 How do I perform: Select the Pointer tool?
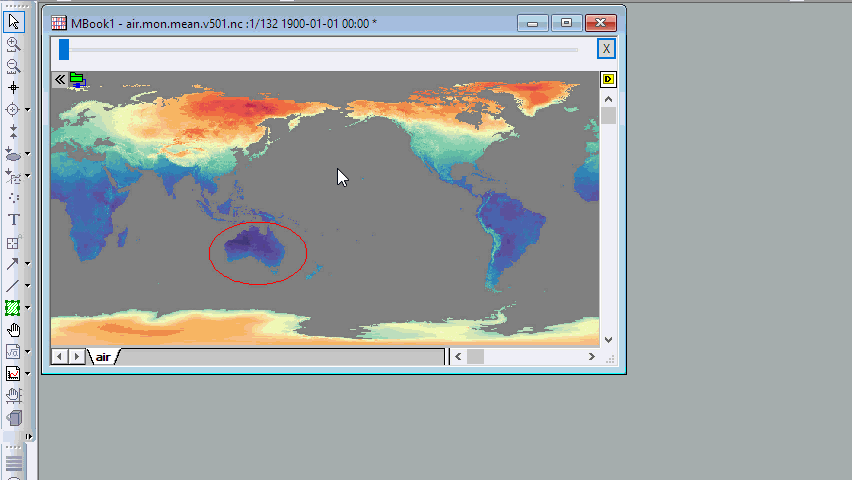[x=13, y=21]
